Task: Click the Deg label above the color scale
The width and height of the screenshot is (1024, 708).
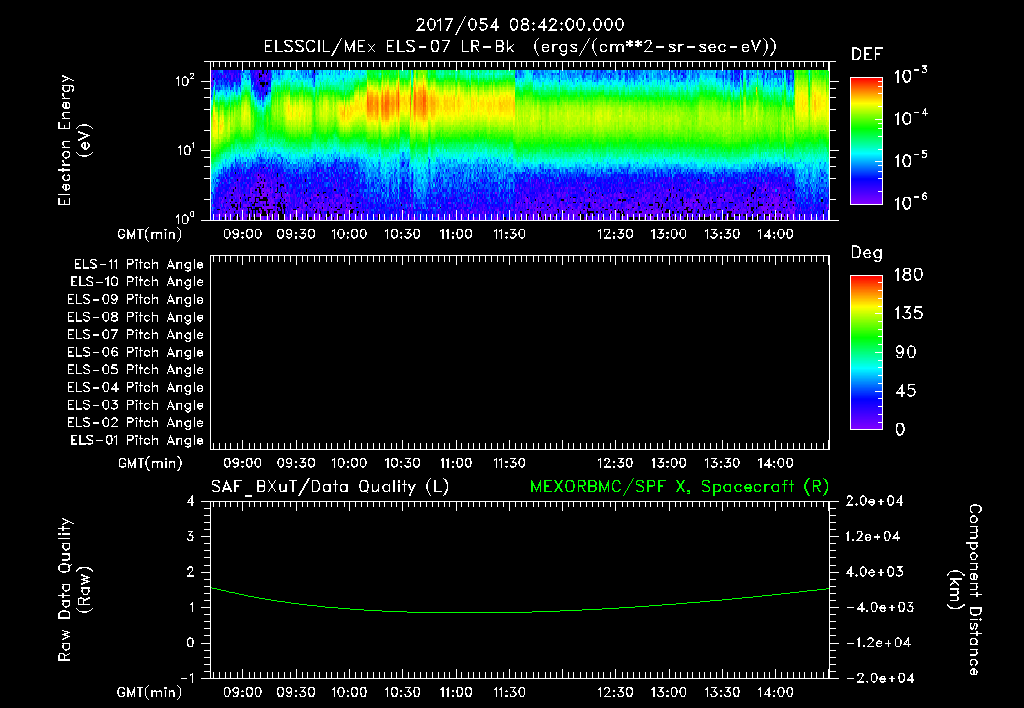Action: (x=867, y=253)
